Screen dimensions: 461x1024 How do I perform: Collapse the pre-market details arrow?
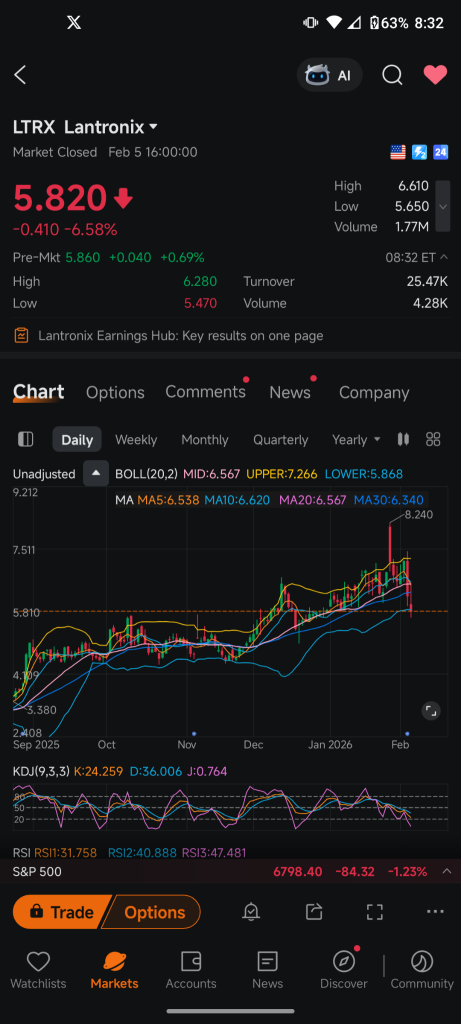tap(444, 257)
